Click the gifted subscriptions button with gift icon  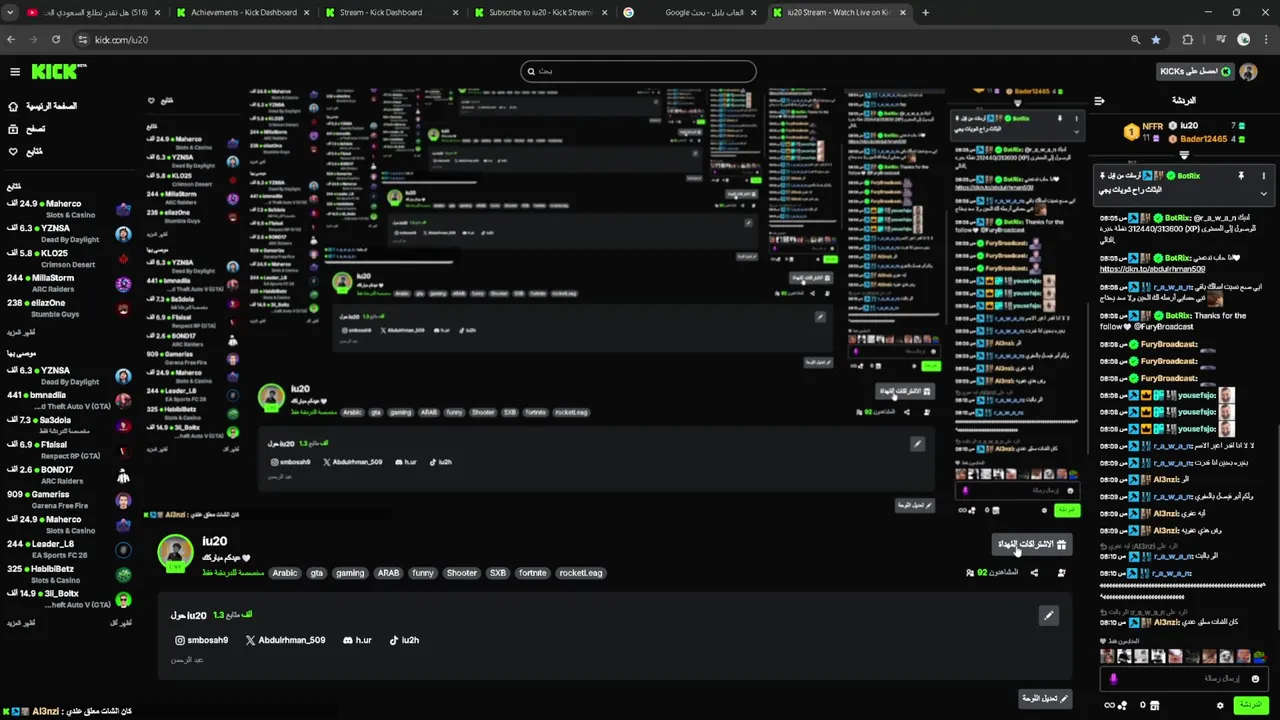(x=1032, y=544)
